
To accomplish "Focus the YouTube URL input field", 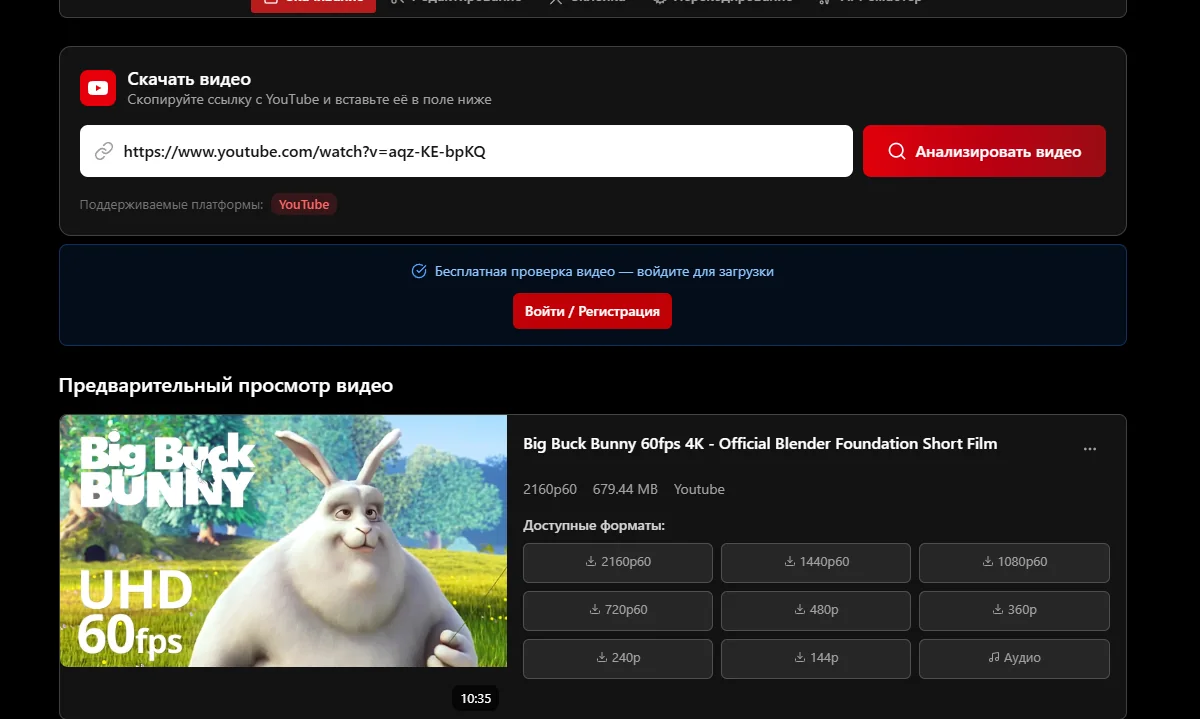I will click(466, 151).
